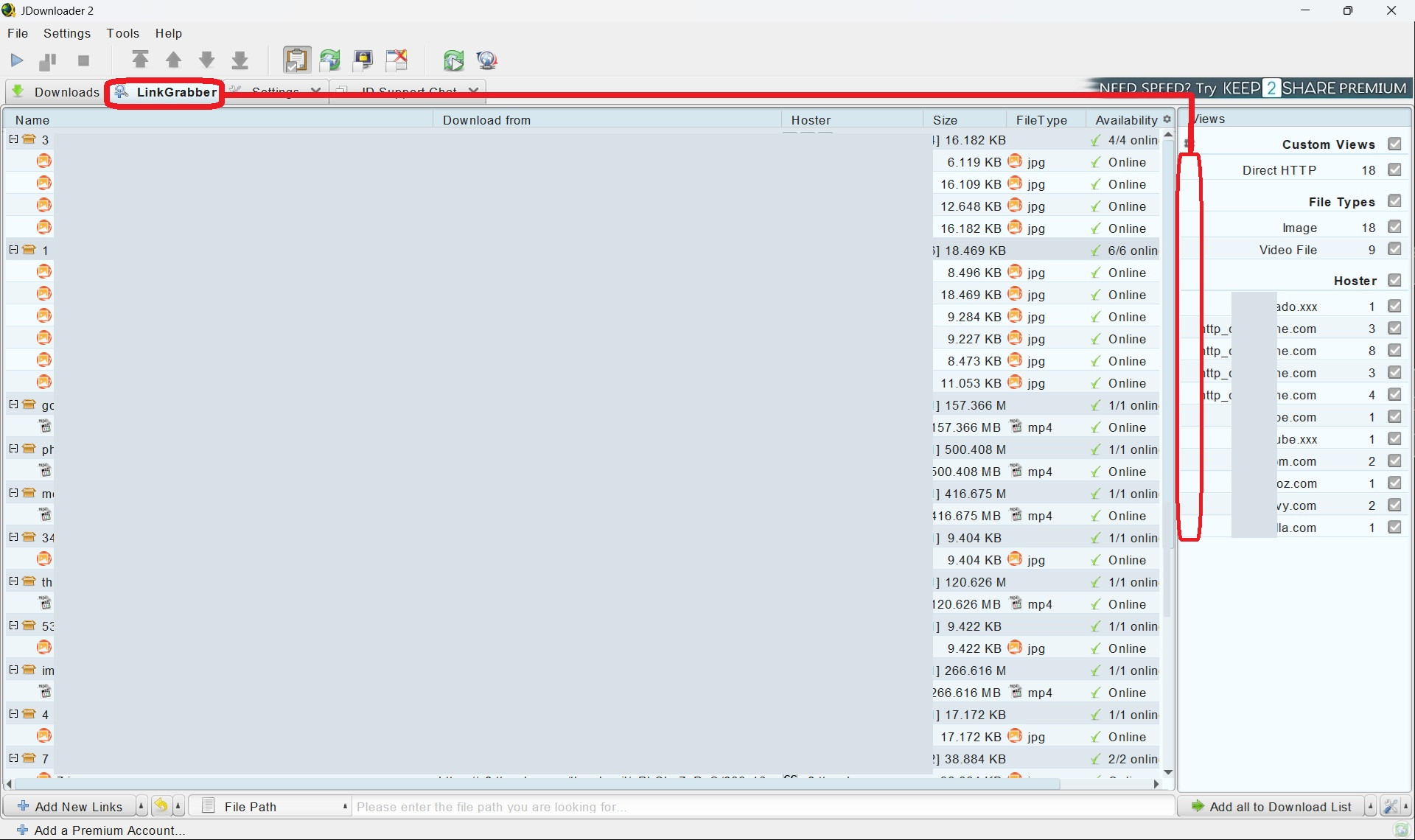This screenshot has width=1415, height=840.
Task: Uncheck the Video File filter checkbox
Action: pyautogui.click(x=1394, y=249)
